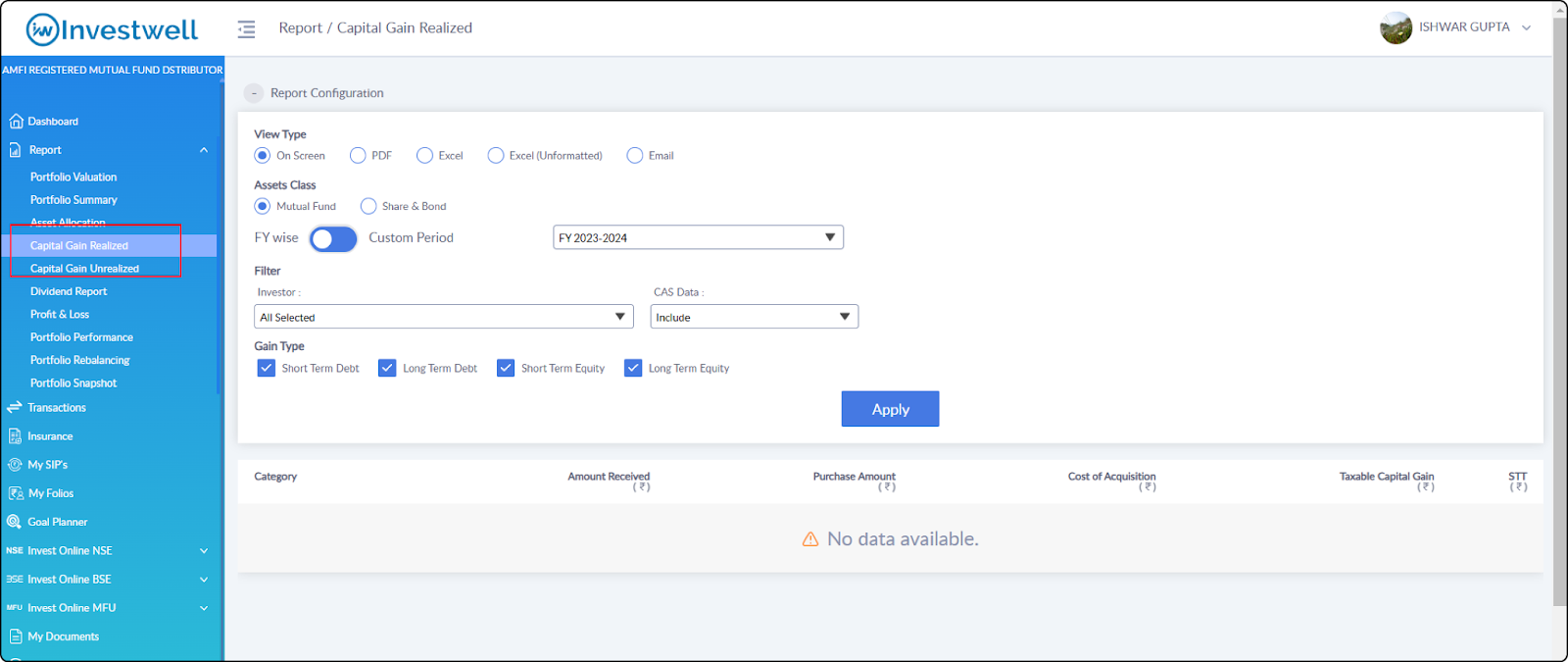
Task: Open Portfolio Valuation report
Action: [73, 178]
